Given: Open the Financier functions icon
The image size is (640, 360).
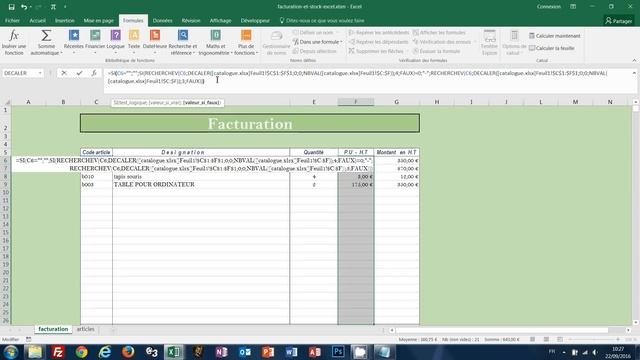Looking at the screenshot, I should tap(95, 36).
